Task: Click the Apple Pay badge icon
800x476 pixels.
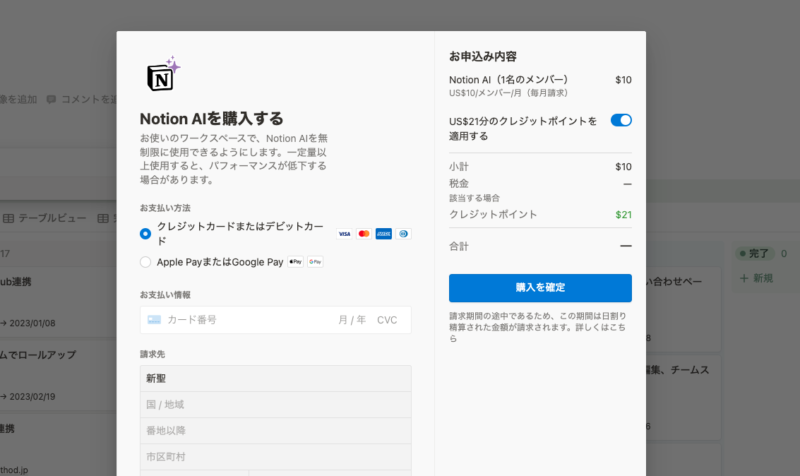Action: 295,262
